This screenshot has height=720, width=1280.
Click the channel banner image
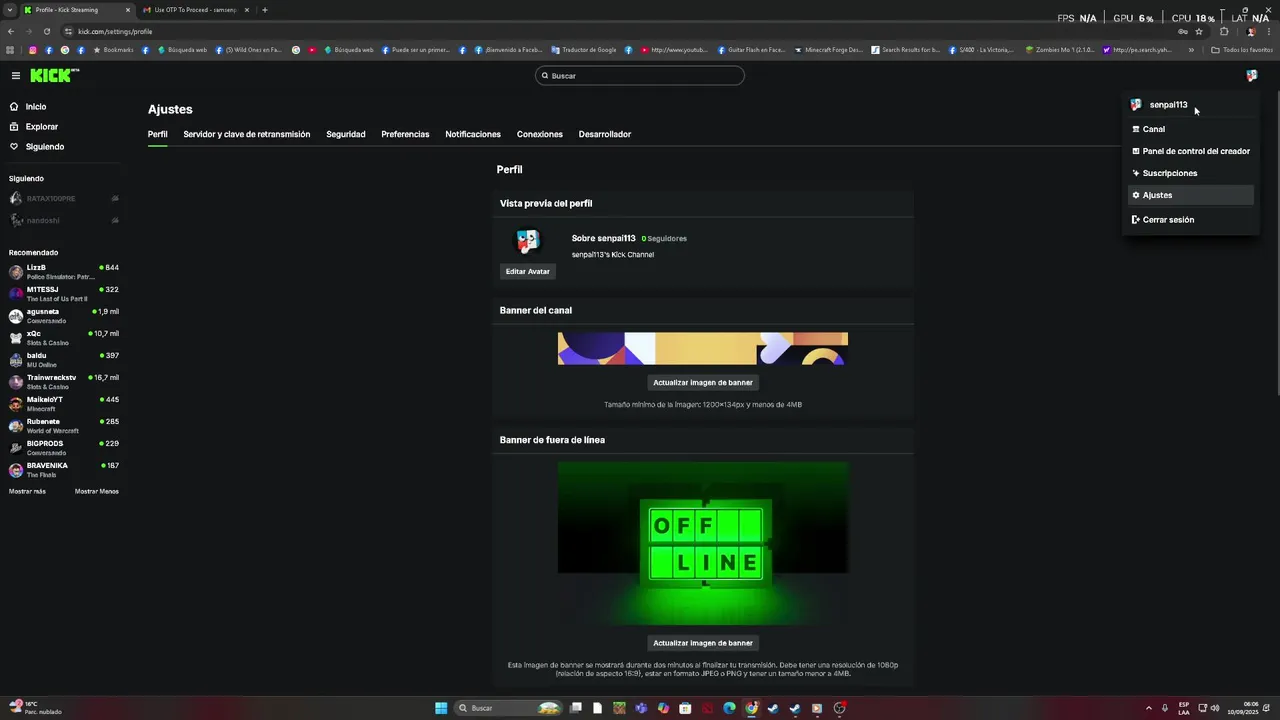pos(703,349)
